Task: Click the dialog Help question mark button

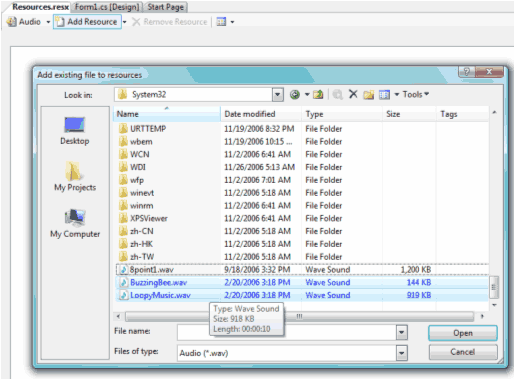Action: pyautogui.click(x=467, y=71)
